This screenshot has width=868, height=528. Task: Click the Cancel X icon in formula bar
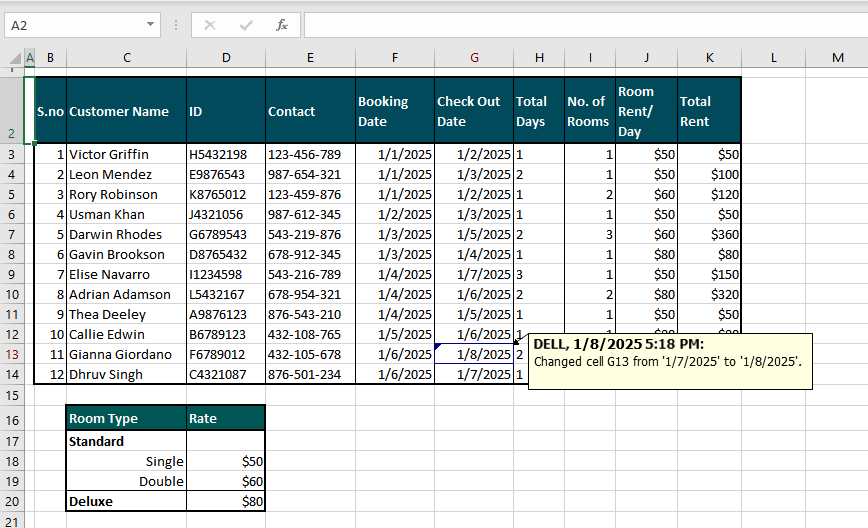(x=210, y=25)
